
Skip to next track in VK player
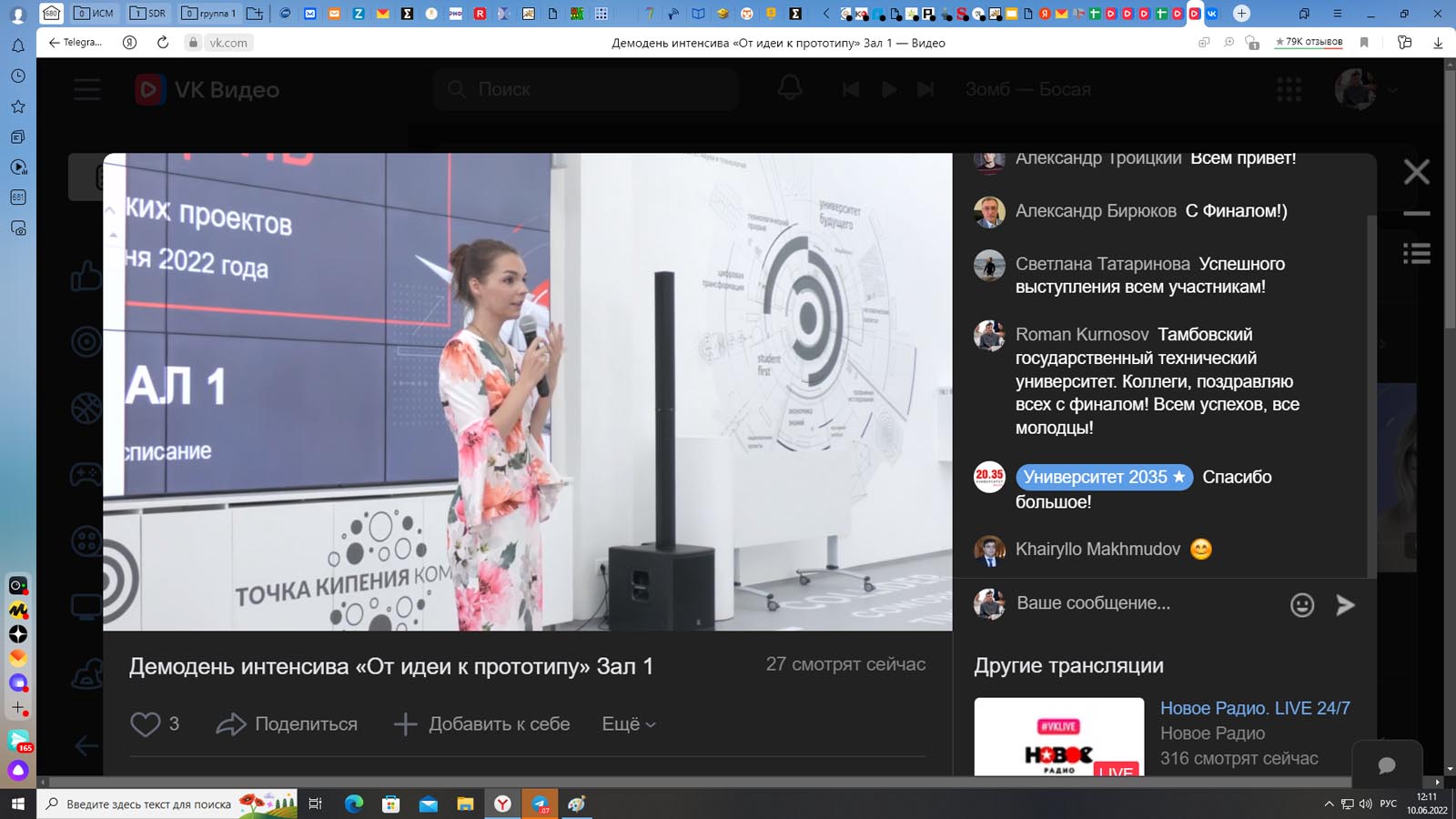tap(925, 89)
